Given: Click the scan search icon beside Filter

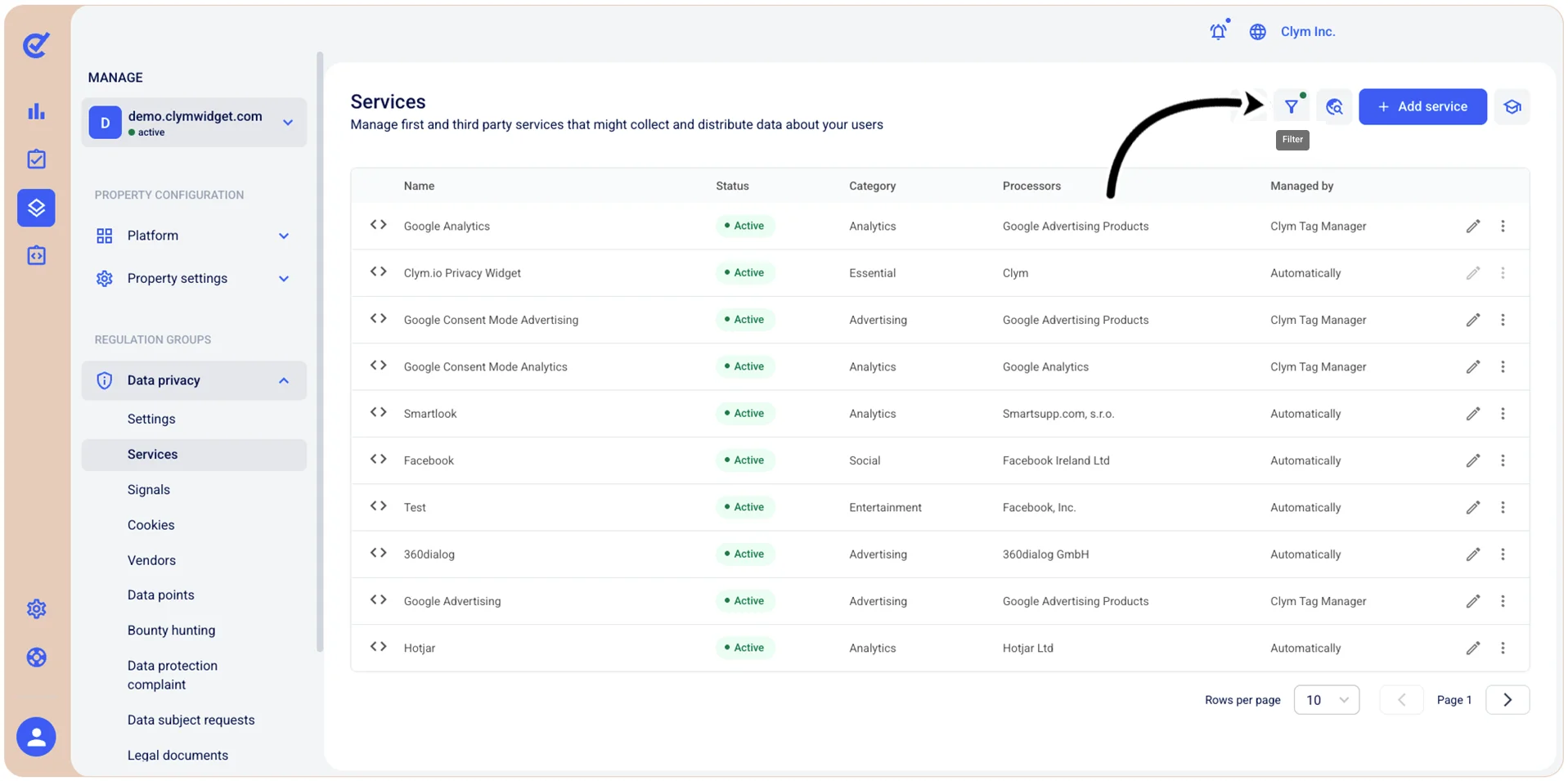Looking at the screenshot, I should tap(1334, 107).
